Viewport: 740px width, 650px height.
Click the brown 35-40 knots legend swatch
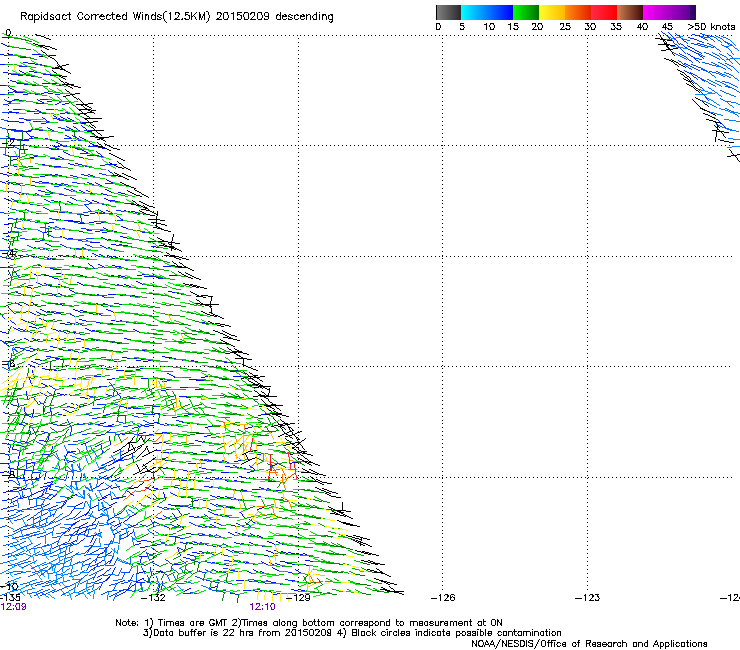(x=630, y=12)
